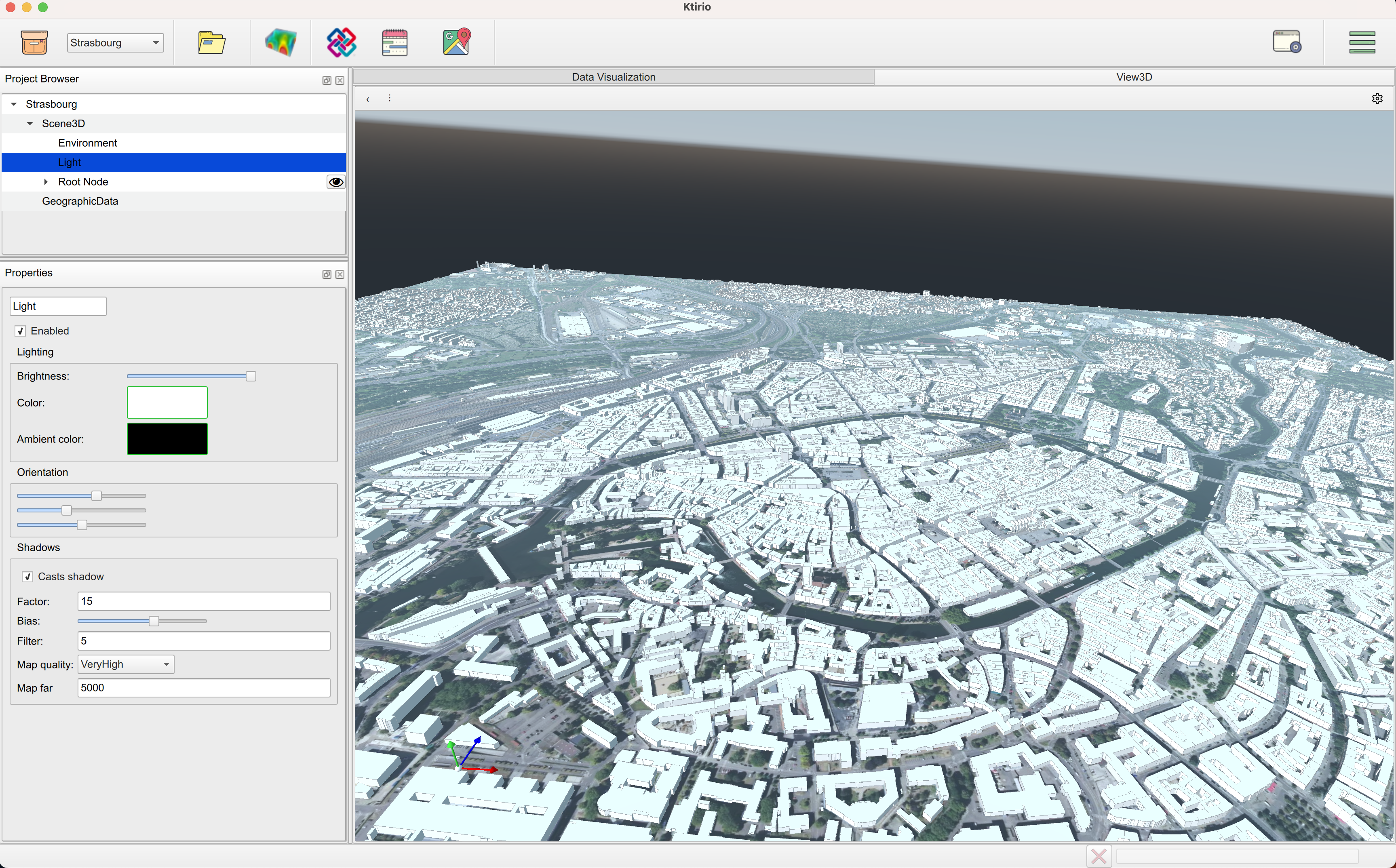1396x868 pixels.
Task: Select the Light tree item
Action: coord(173,162)
